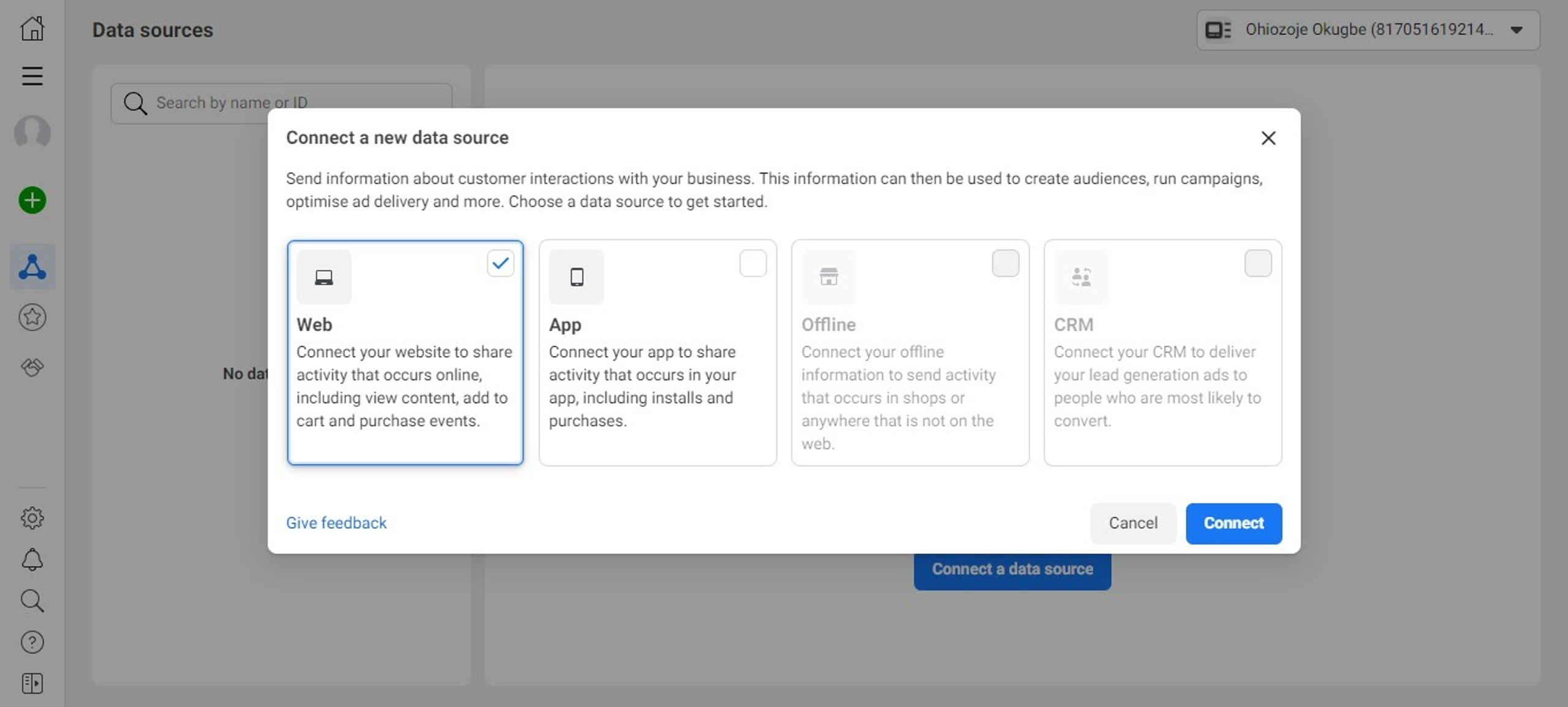
Task: Open the Data sources triangle icon
Action: coord(32,267)
